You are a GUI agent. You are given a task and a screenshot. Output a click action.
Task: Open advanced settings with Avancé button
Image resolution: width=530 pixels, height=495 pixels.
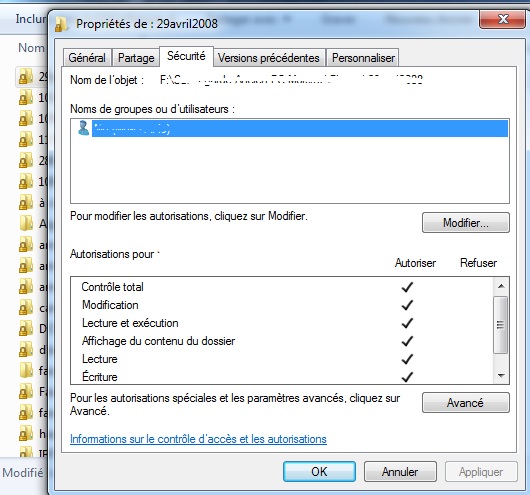465,402
